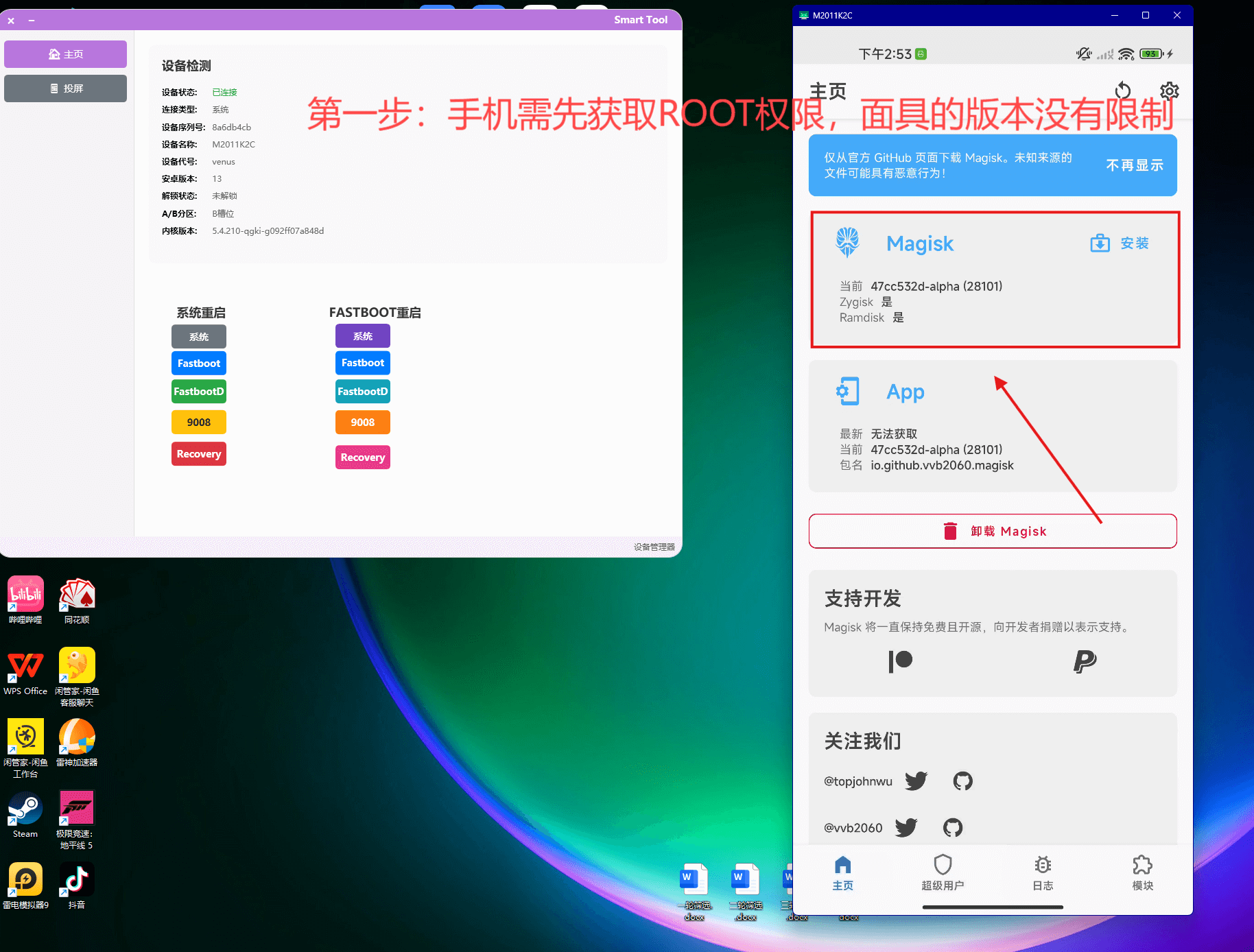Click gray 系统 button under 系统重启
The width and height of the screenshot is (1254, 952).
[x=199, y=337]
